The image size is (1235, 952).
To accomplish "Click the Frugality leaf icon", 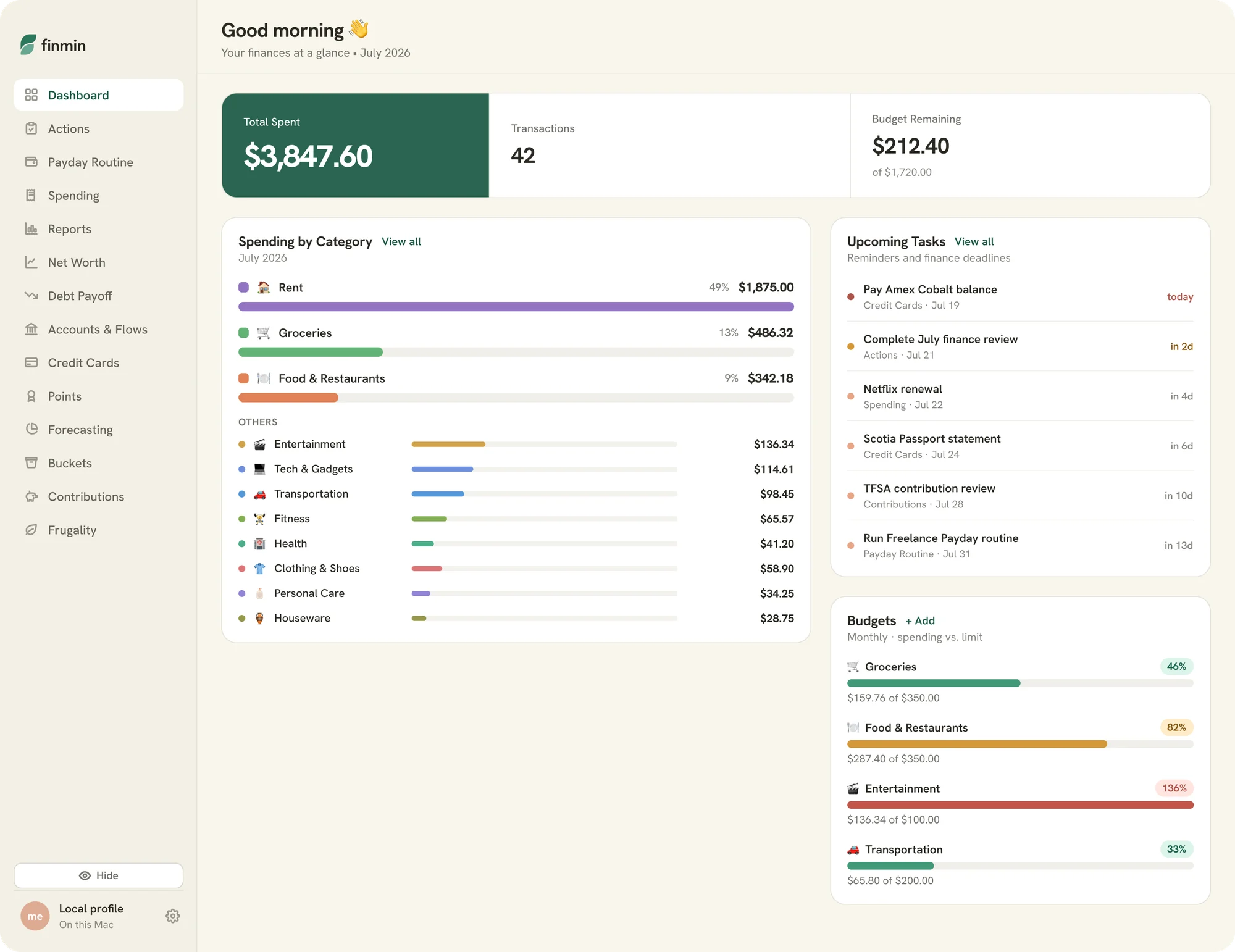I will 31,530.
